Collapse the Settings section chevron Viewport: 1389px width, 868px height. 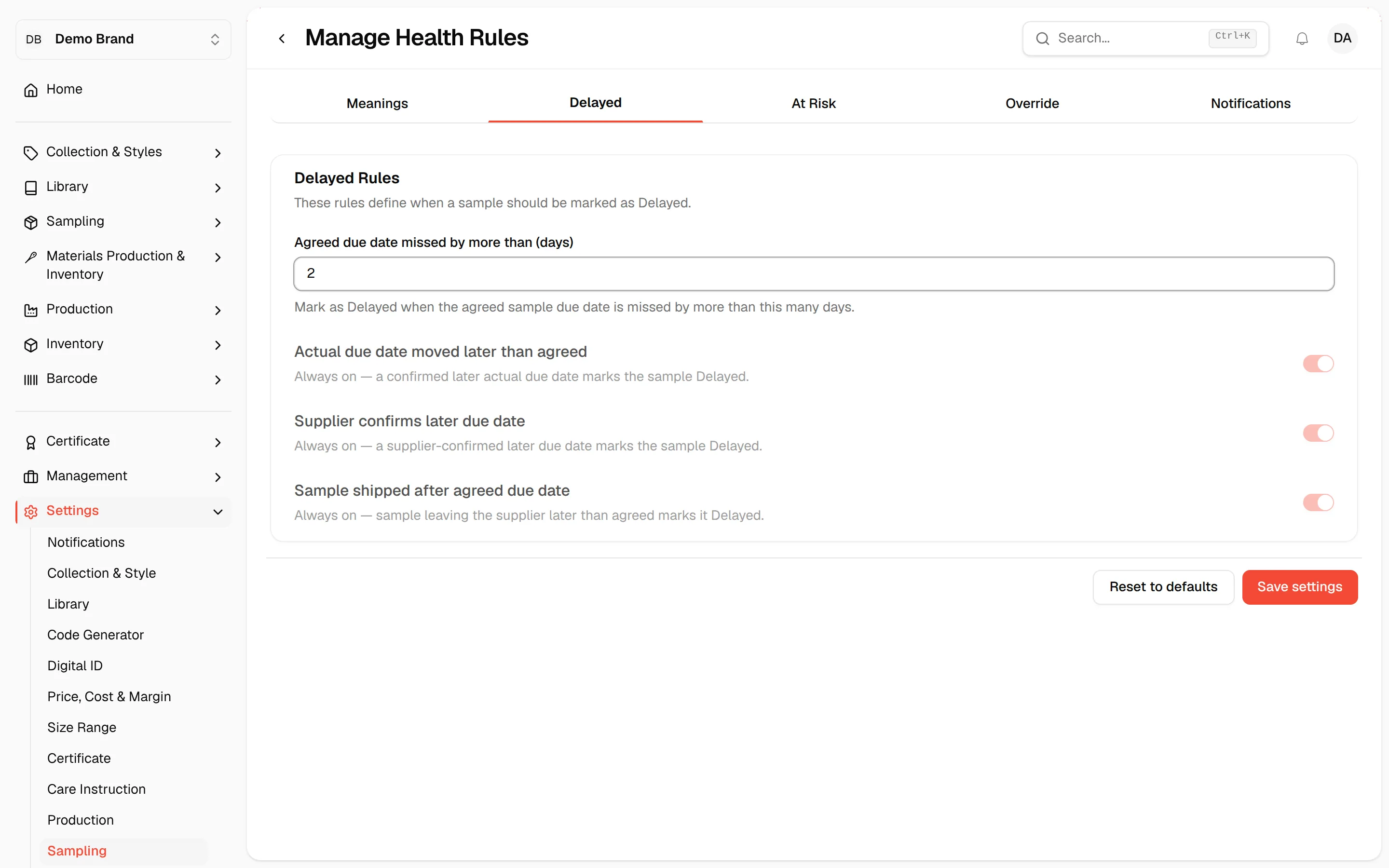pyautogui.click(x=218, y=512)
